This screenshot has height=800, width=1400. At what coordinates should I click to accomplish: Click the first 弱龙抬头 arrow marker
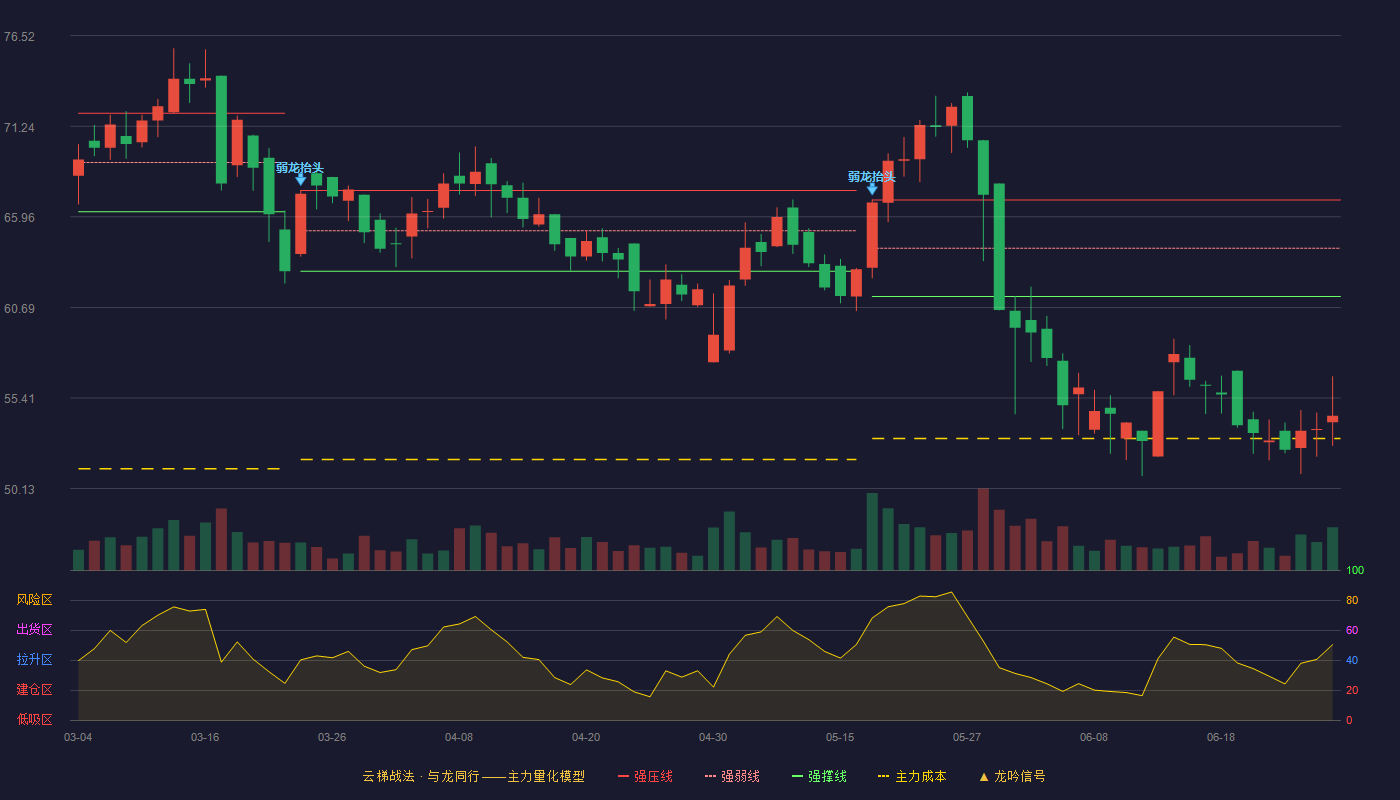coord(301,180)
